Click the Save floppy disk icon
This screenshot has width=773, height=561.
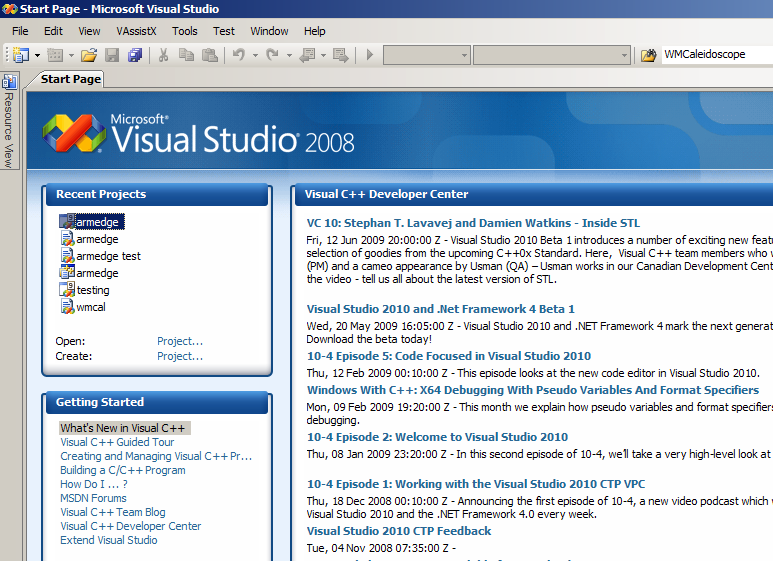(x=112, y=55)
